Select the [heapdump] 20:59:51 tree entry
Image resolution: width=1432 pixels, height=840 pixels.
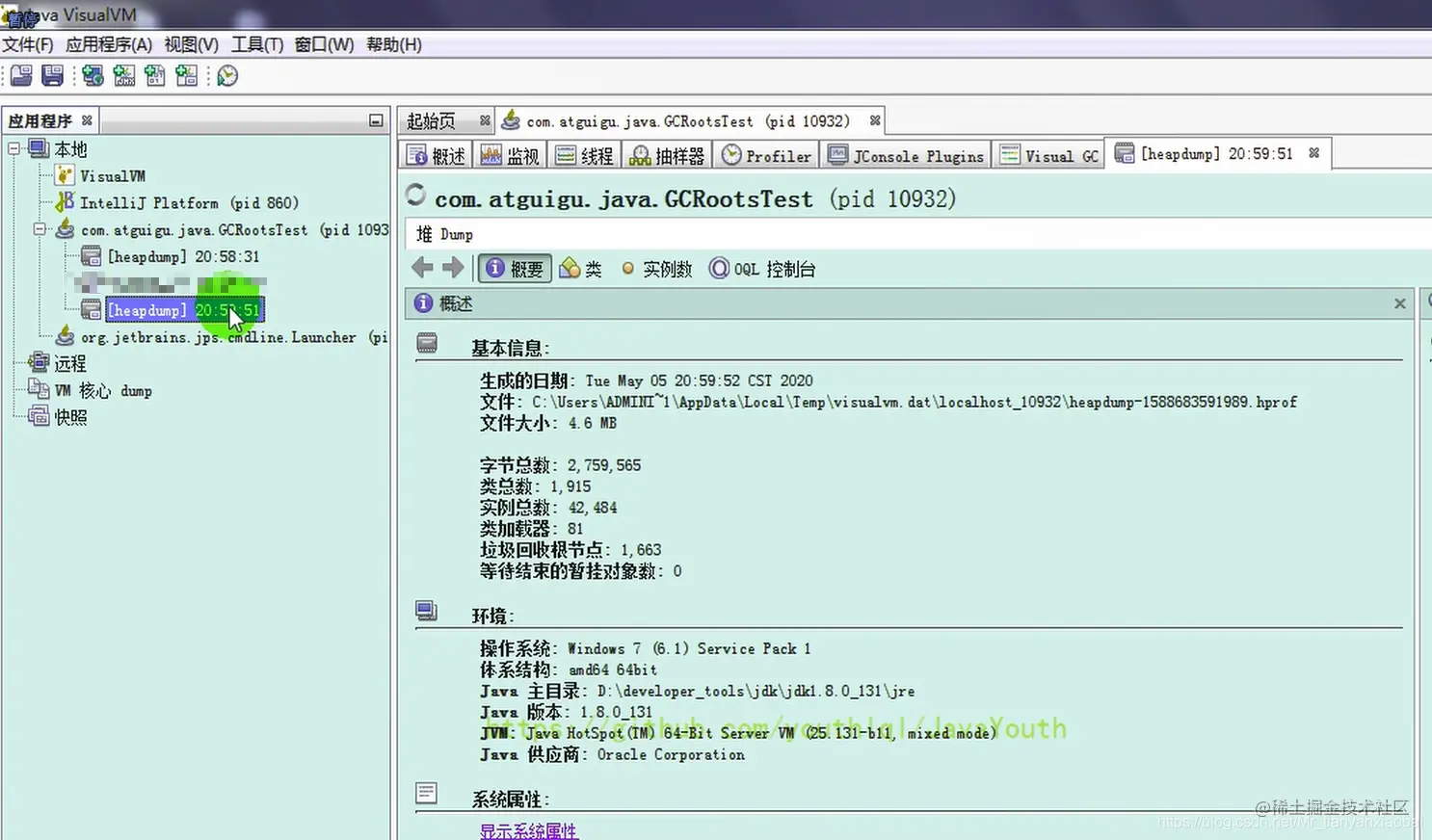(x=171, y=310)
